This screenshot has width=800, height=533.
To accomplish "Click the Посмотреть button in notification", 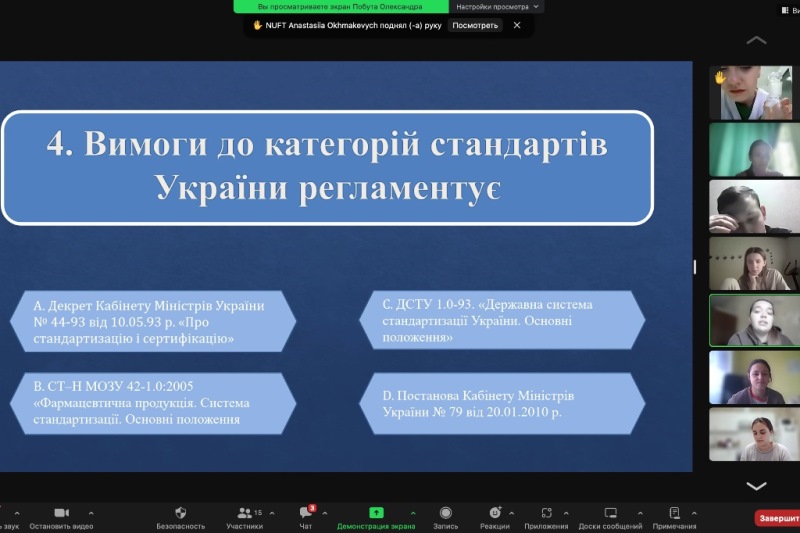I will (x=475, y=25).
